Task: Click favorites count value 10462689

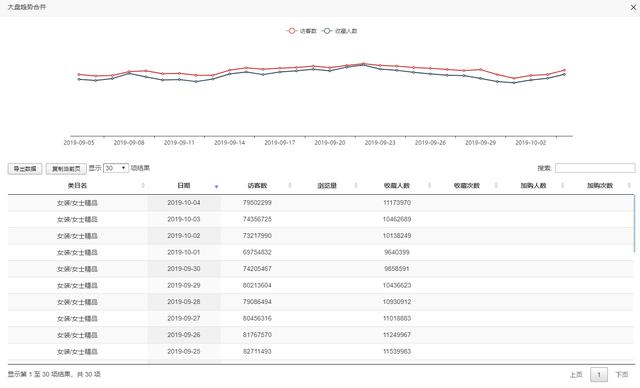Action: coord(397,219)
